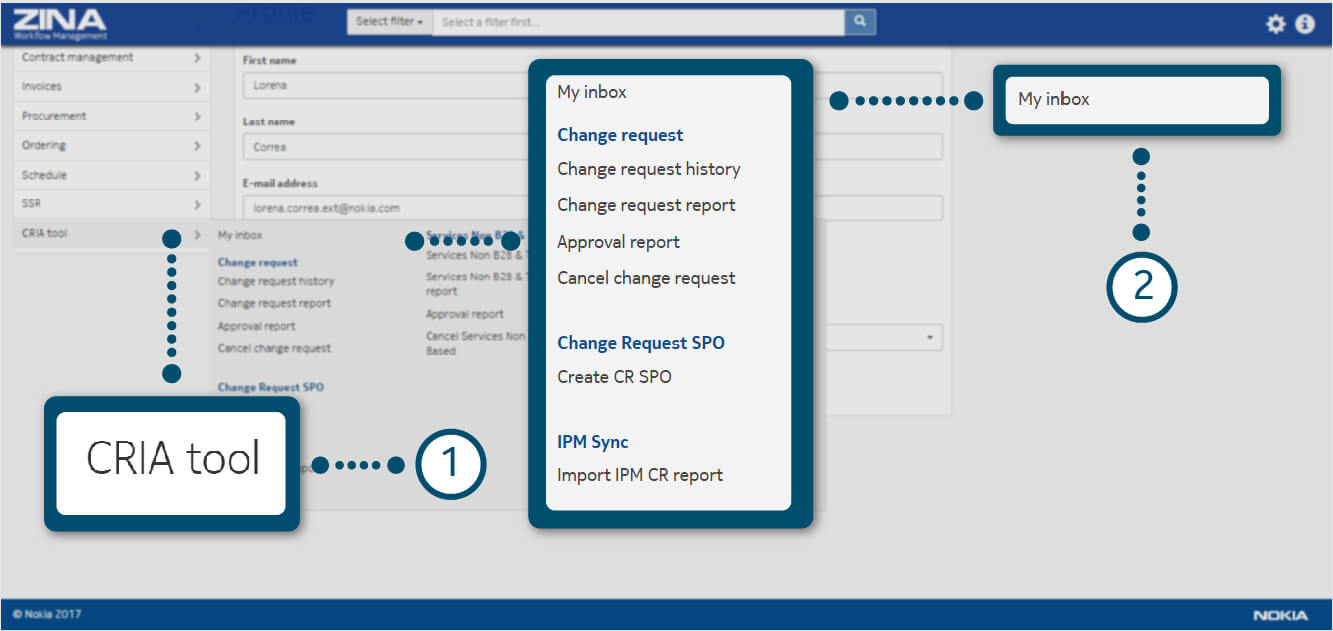
Task: Open the Select filter dropdown
Action: (x=389, y=21)
